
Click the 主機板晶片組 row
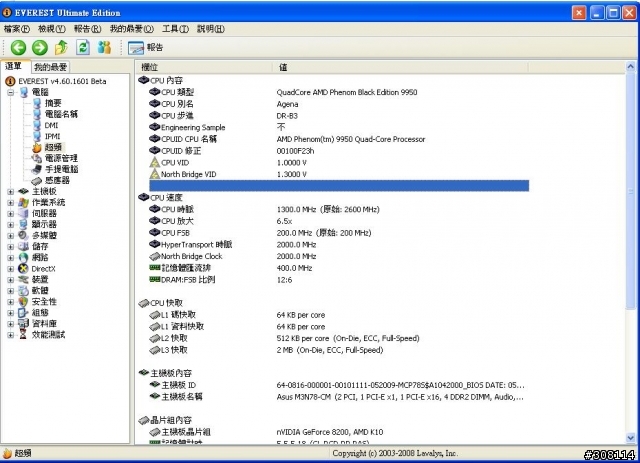(339, 432)
